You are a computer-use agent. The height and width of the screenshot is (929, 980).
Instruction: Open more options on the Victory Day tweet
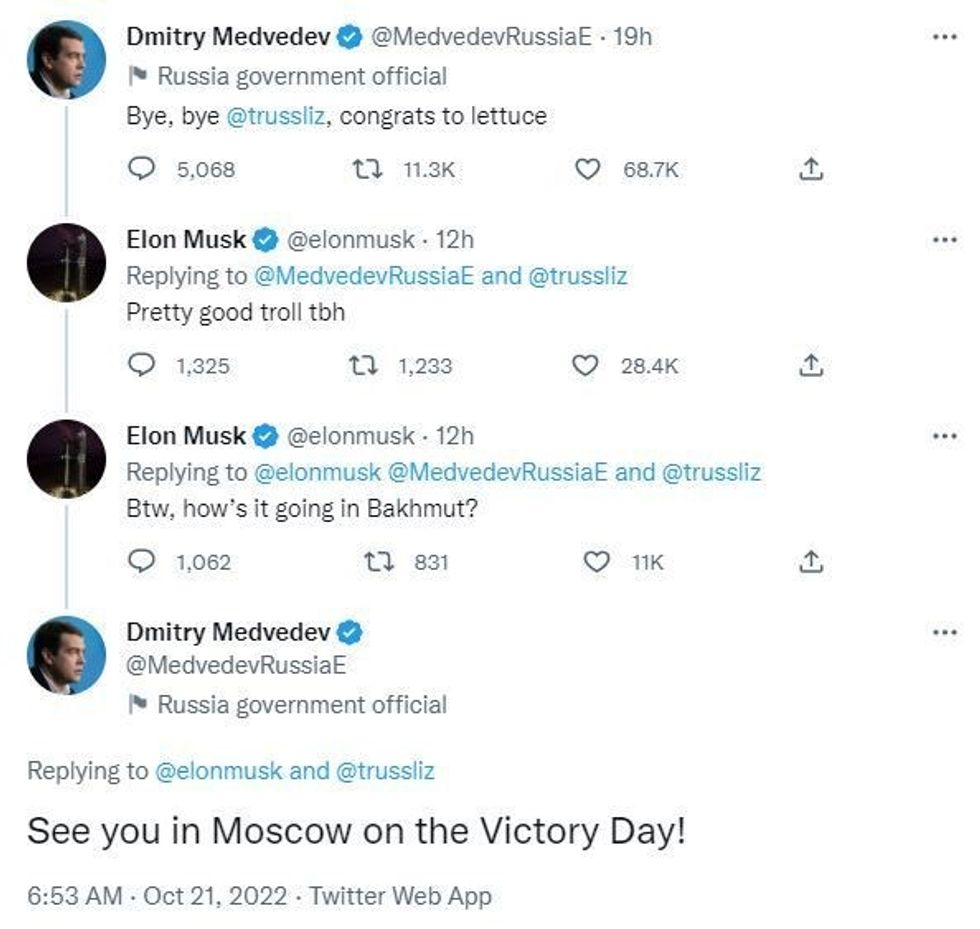pos(944,633)
